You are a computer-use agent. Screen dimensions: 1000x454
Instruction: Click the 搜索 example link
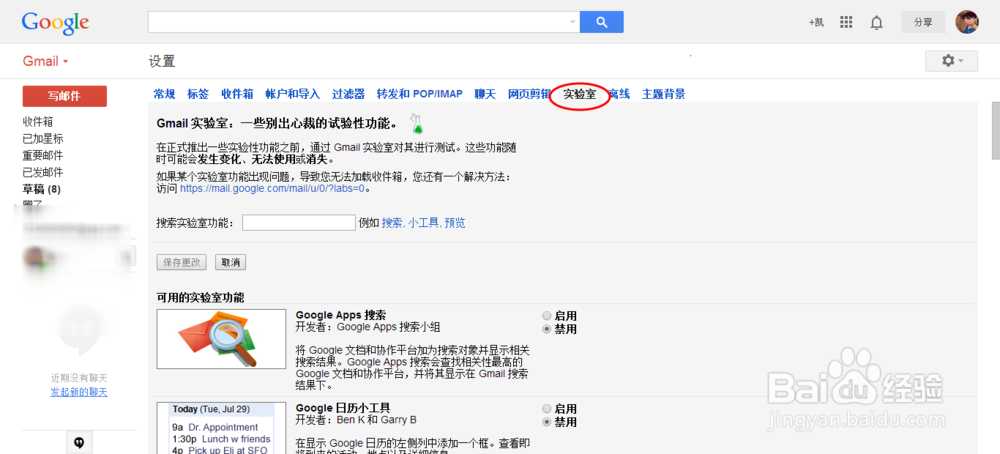coord(392,223)
